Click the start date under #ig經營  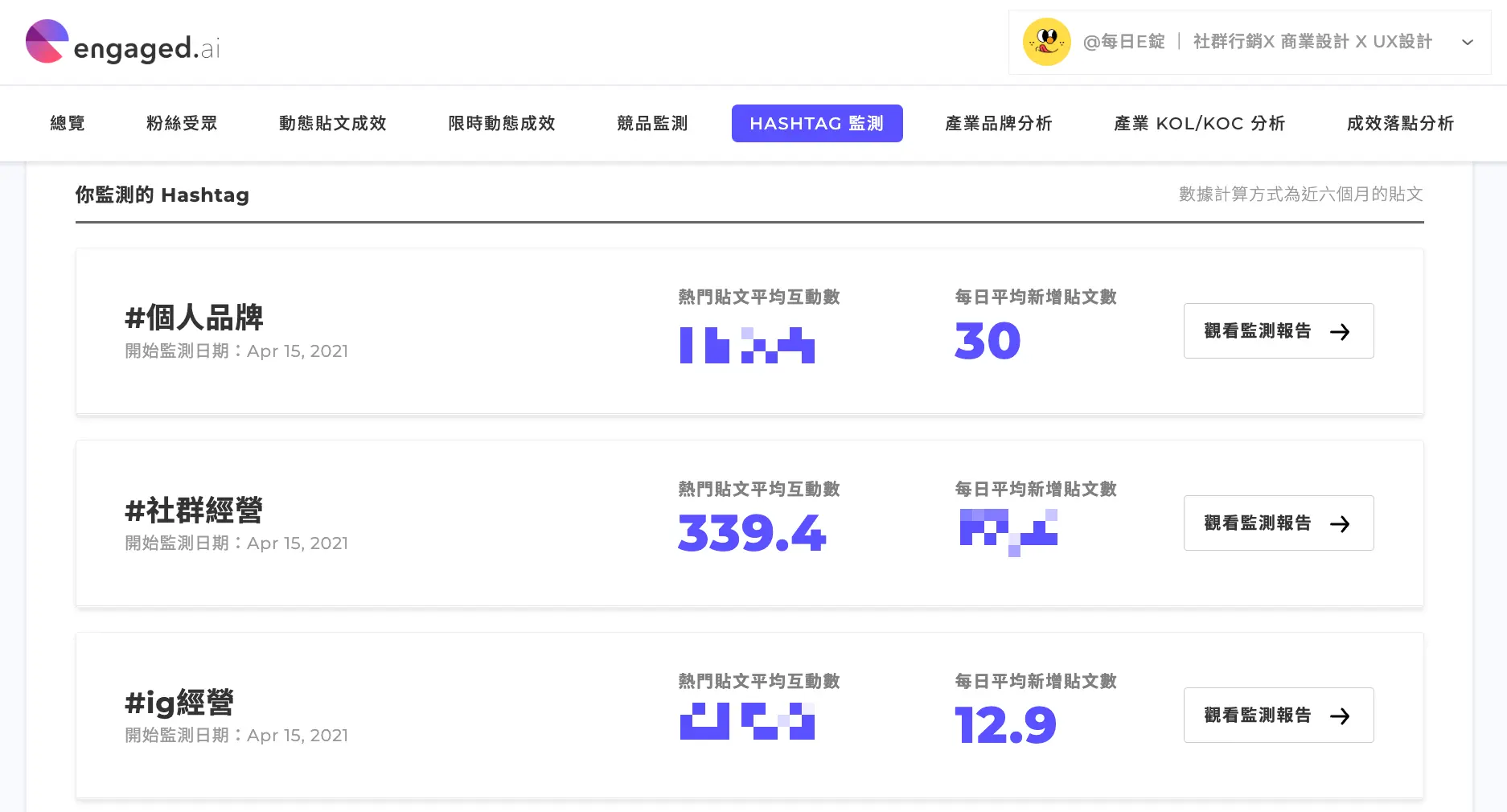236,735
